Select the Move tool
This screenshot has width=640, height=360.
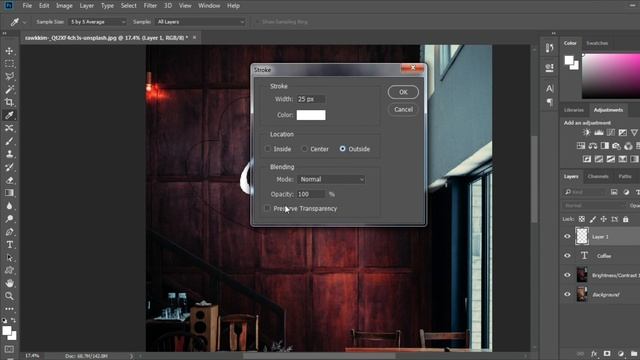(9, 51)
